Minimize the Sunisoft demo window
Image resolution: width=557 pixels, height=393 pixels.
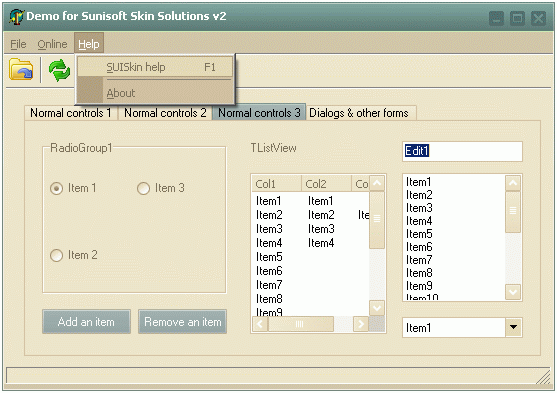click(x=496, y=18)
